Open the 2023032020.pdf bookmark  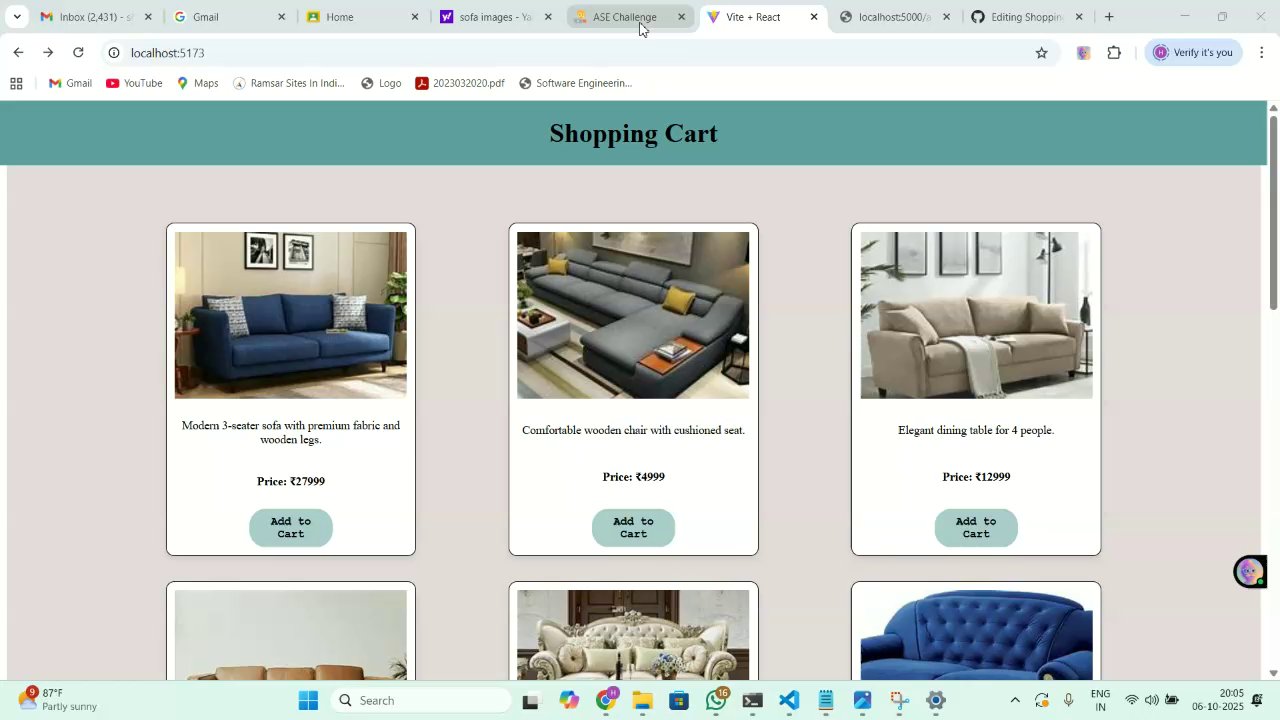pyautogui.click(x=460, y=84)
